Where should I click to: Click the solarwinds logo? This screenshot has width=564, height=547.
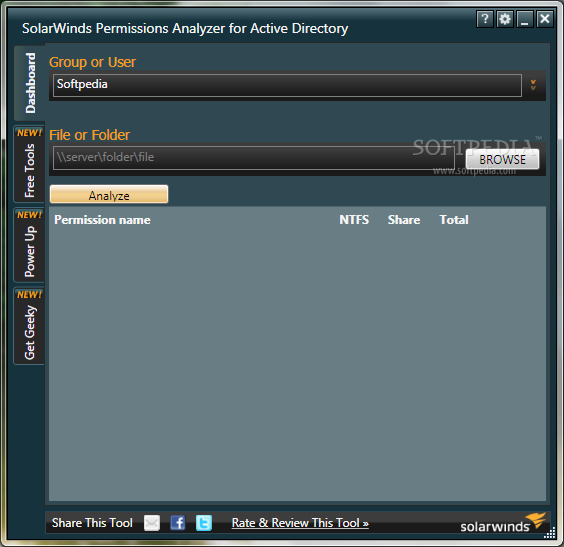(503, 523)
